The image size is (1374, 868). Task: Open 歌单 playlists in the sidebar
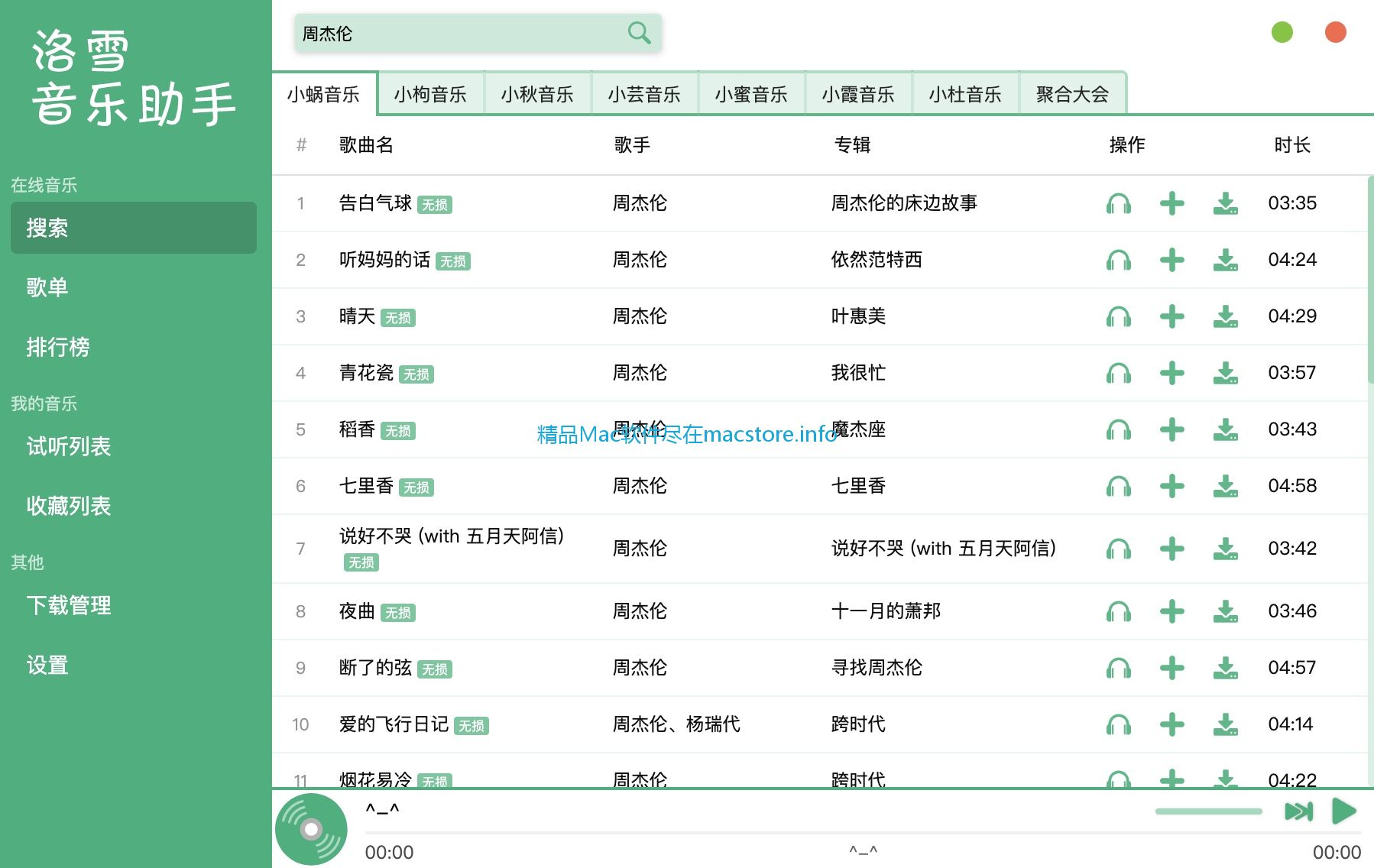click(x=134, y=287)
